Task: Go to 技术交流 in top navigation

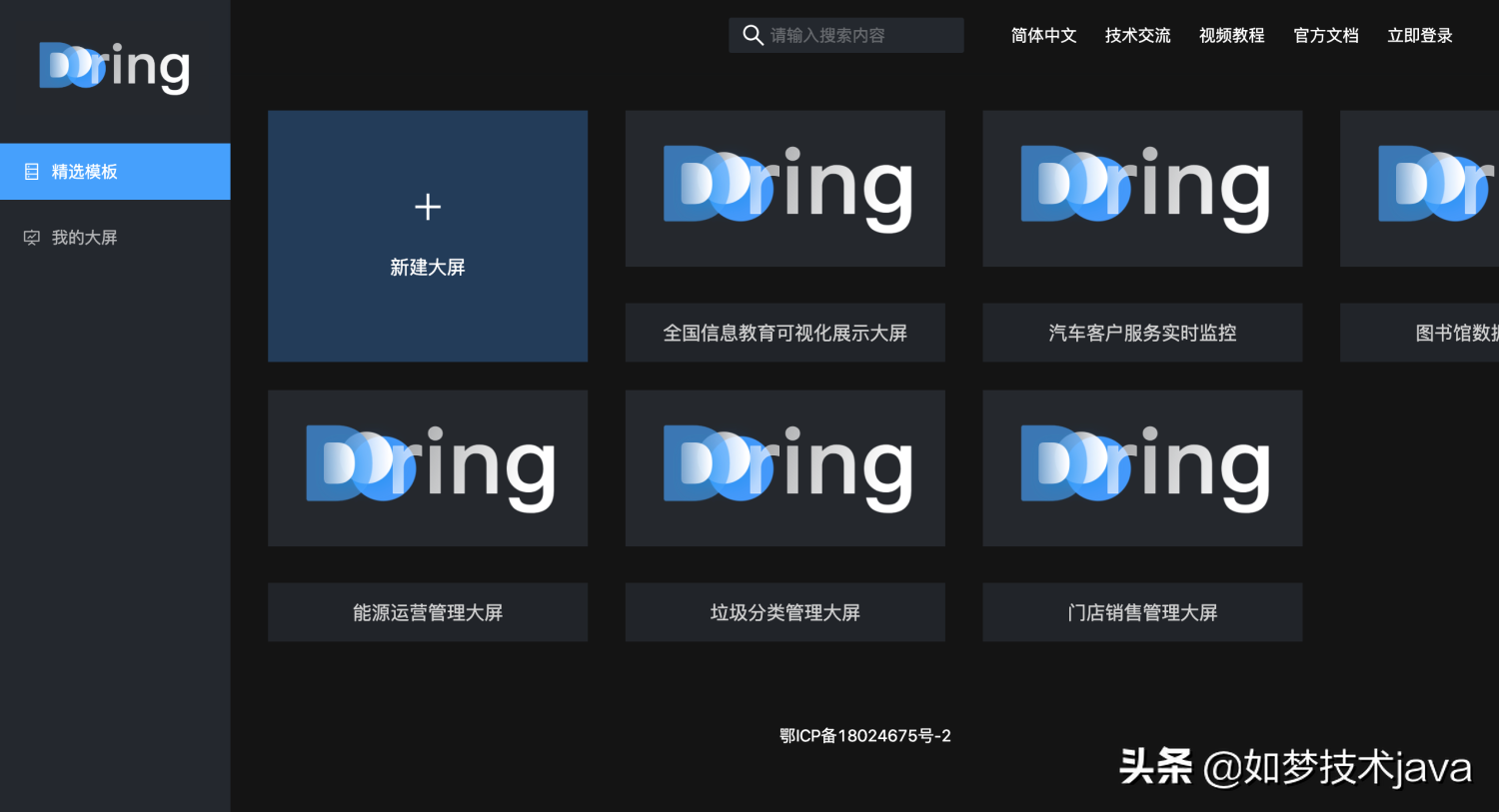Action: tap(1137, 36)
